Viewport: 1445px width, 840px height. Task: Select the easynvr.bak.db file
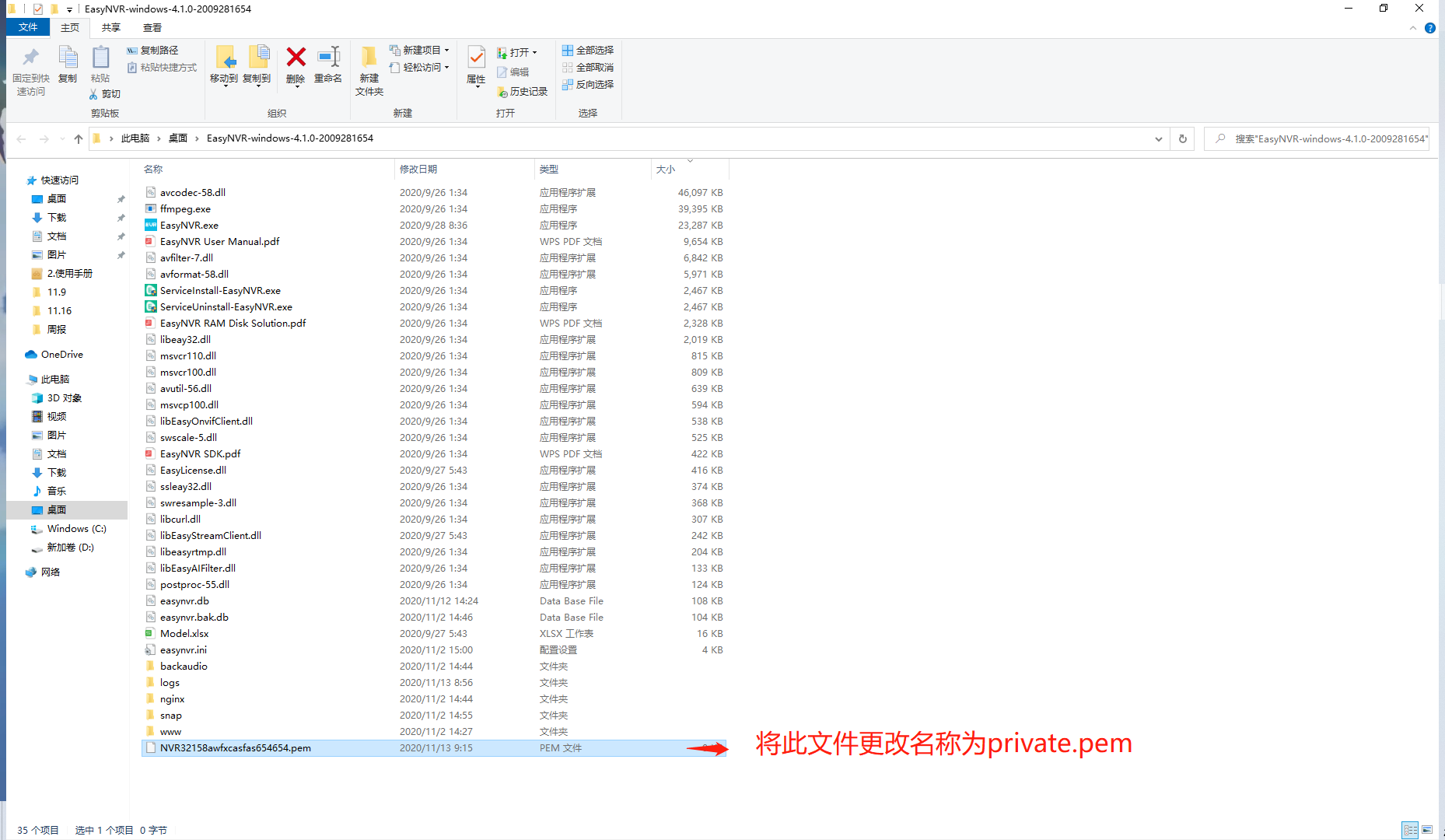pyautogui.click(x=194, y=618)
